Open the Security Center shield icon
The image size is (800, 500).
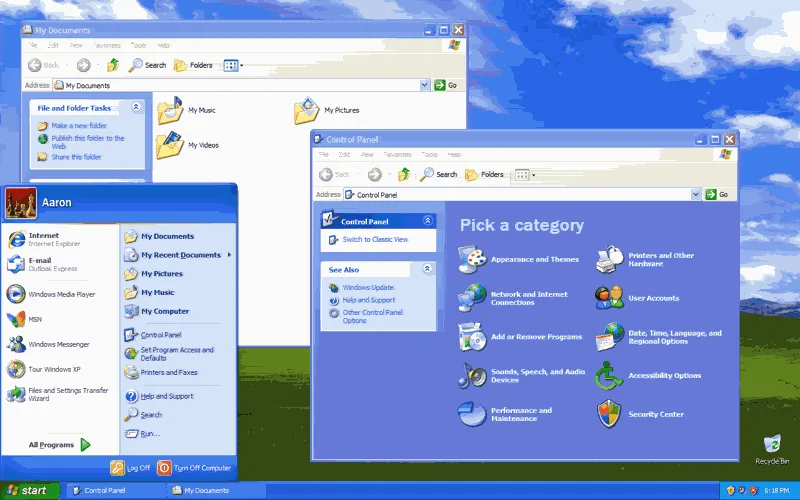tap(610, 413)
